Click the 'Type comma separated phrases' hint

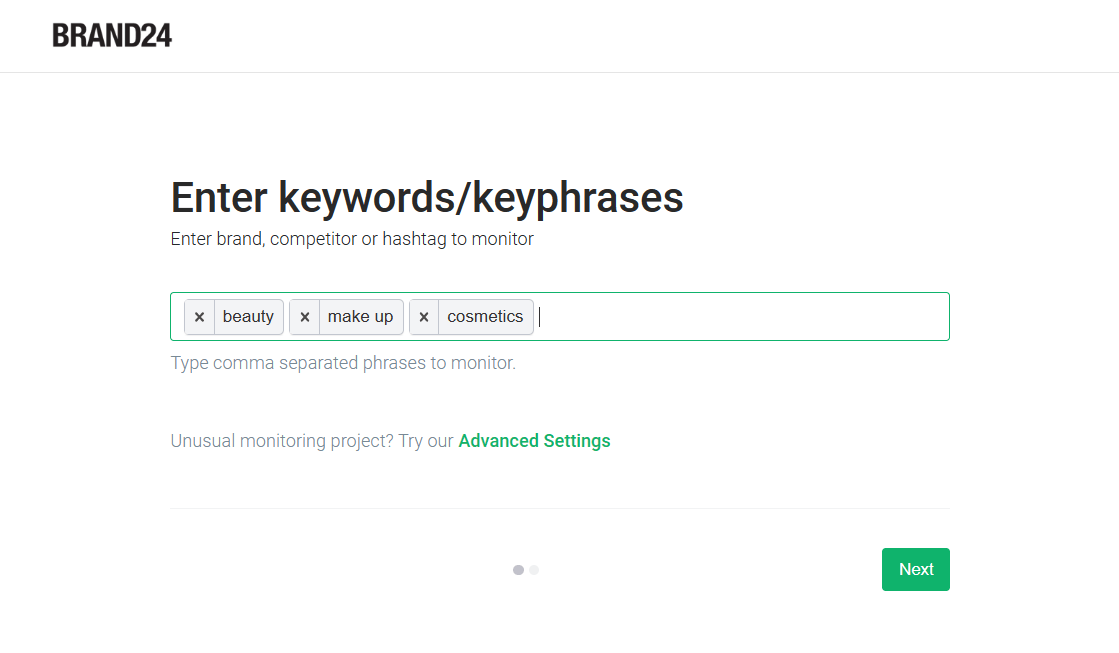[343, 363]
